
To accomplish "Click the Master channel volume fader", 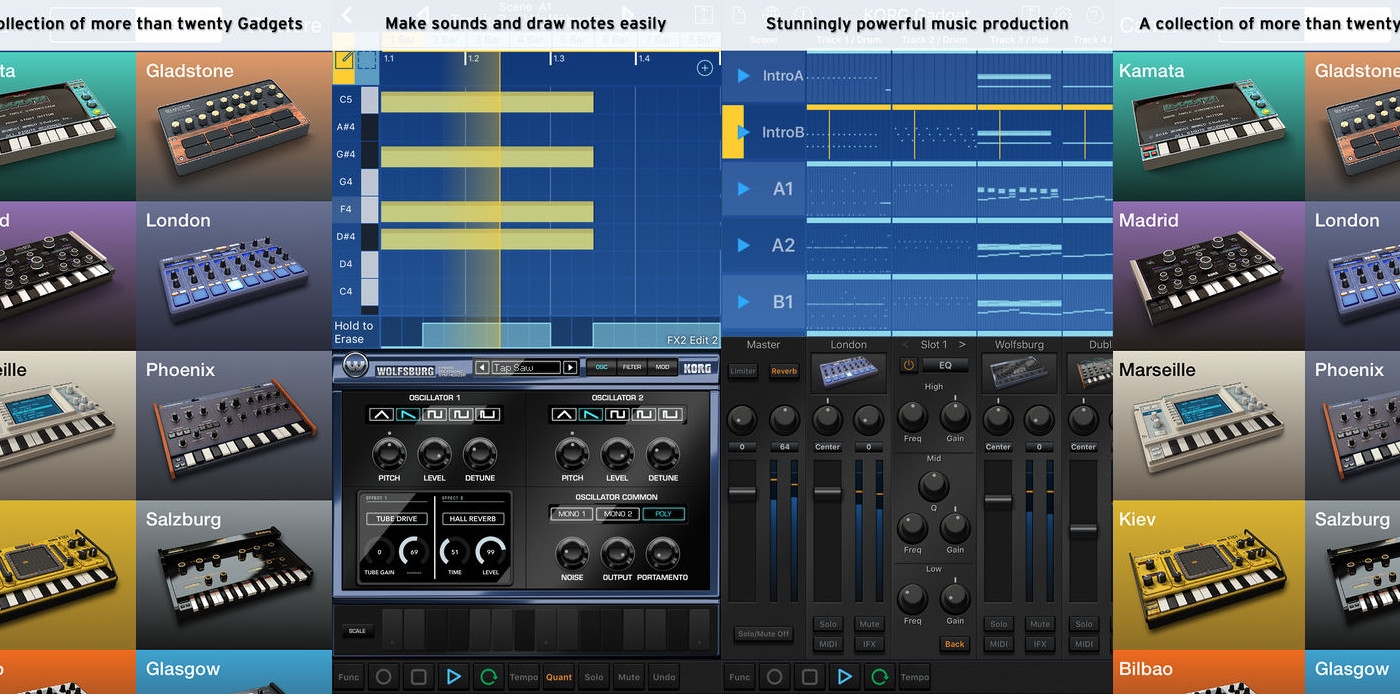I will (x=742, y=492).
